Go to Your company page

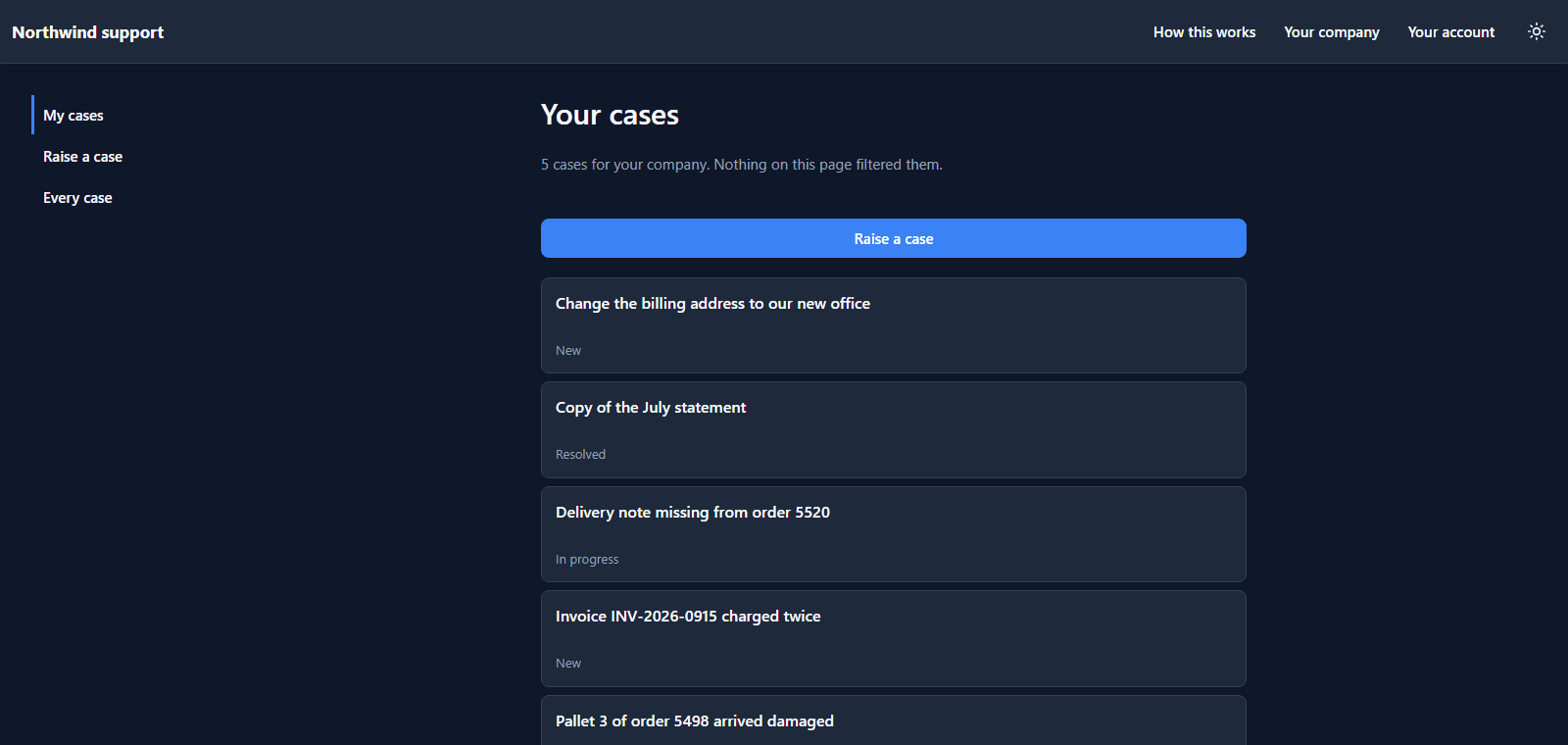[x=1332, y=32]
